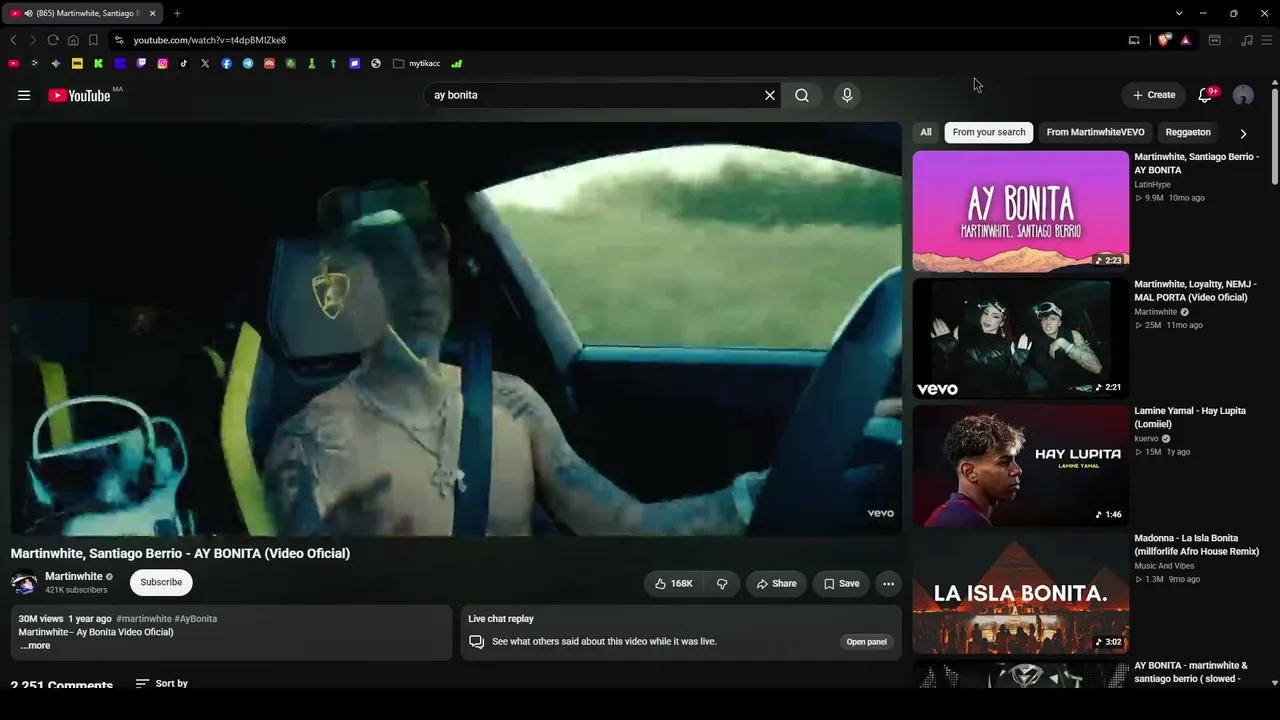1280x720 pixels.
Task: Open the Twitch bookmark
Action: point(141,63)
